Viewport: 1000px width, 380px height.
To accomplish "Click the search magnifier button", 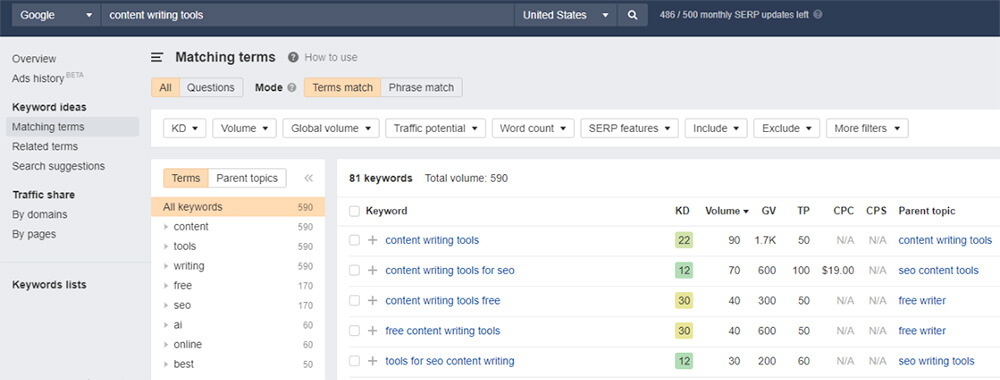I will (632, 15).
